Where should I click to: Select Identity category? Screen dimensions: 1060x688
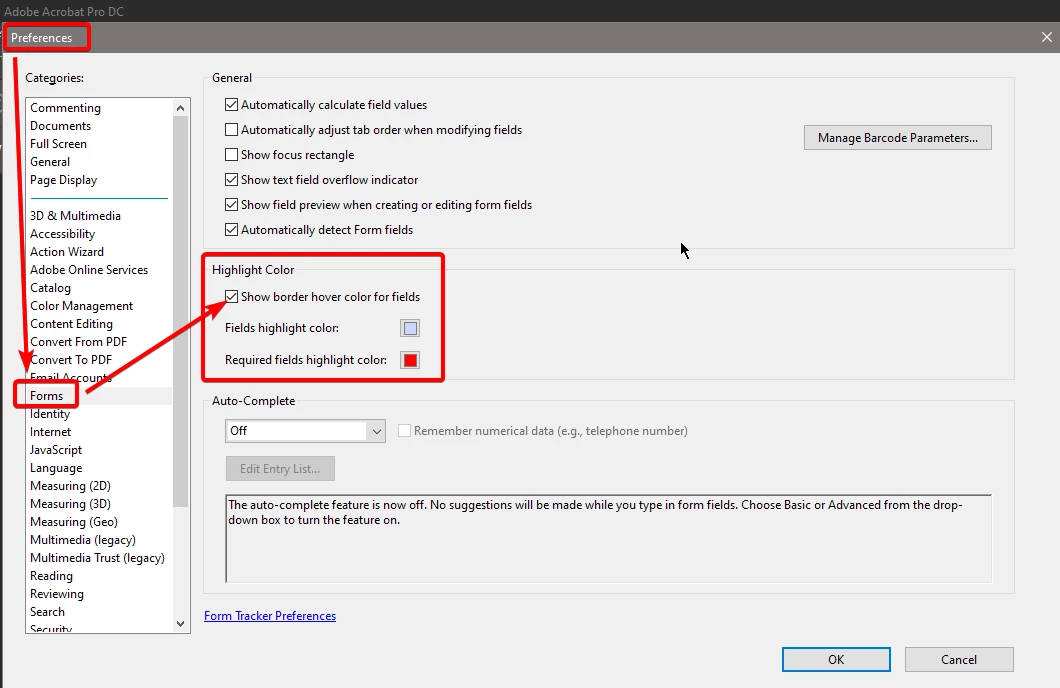[50, 414]
